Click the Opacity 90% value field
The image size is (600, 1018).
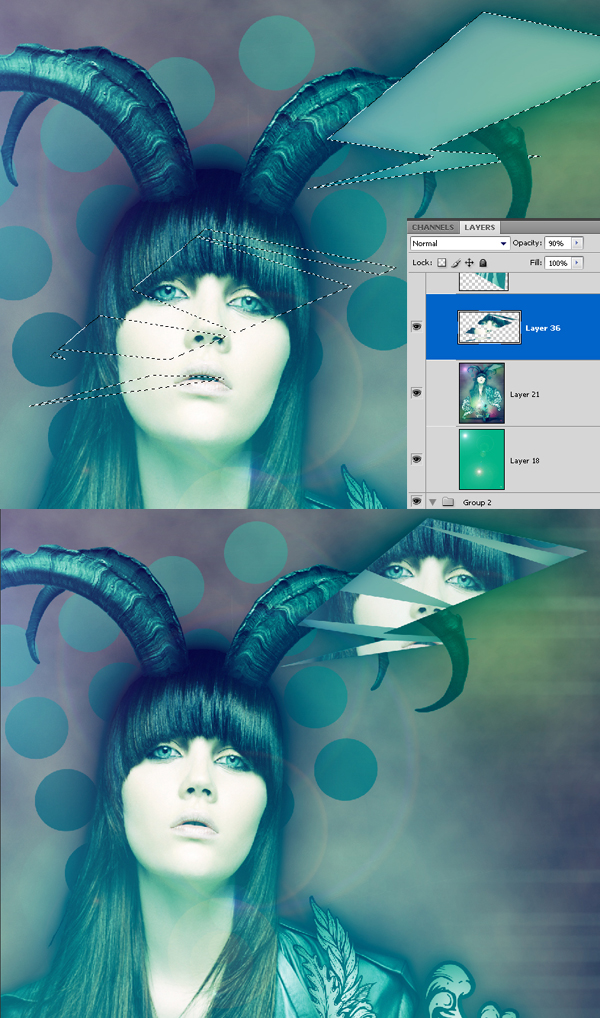[x=557, y=243]
